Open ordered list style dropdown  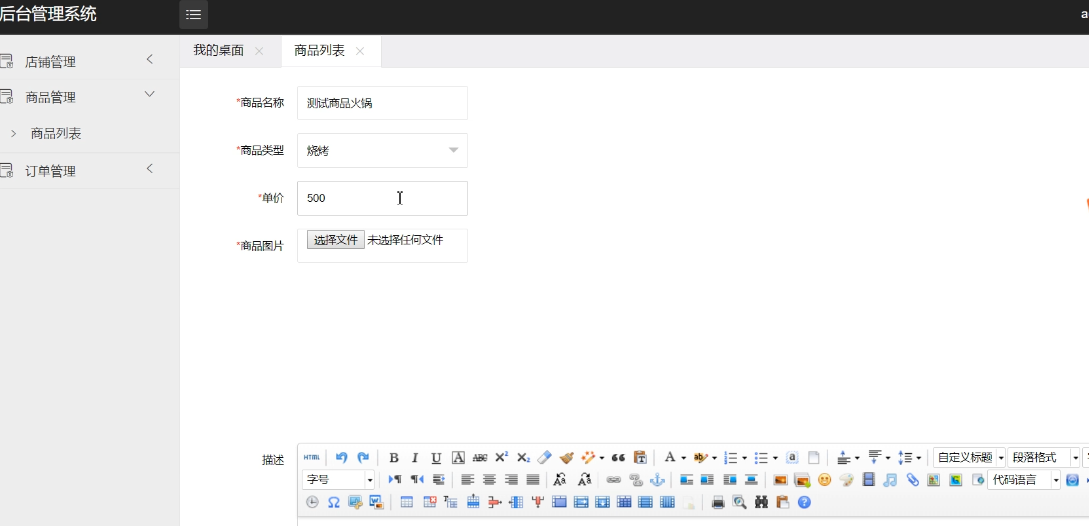click(744, 458)
